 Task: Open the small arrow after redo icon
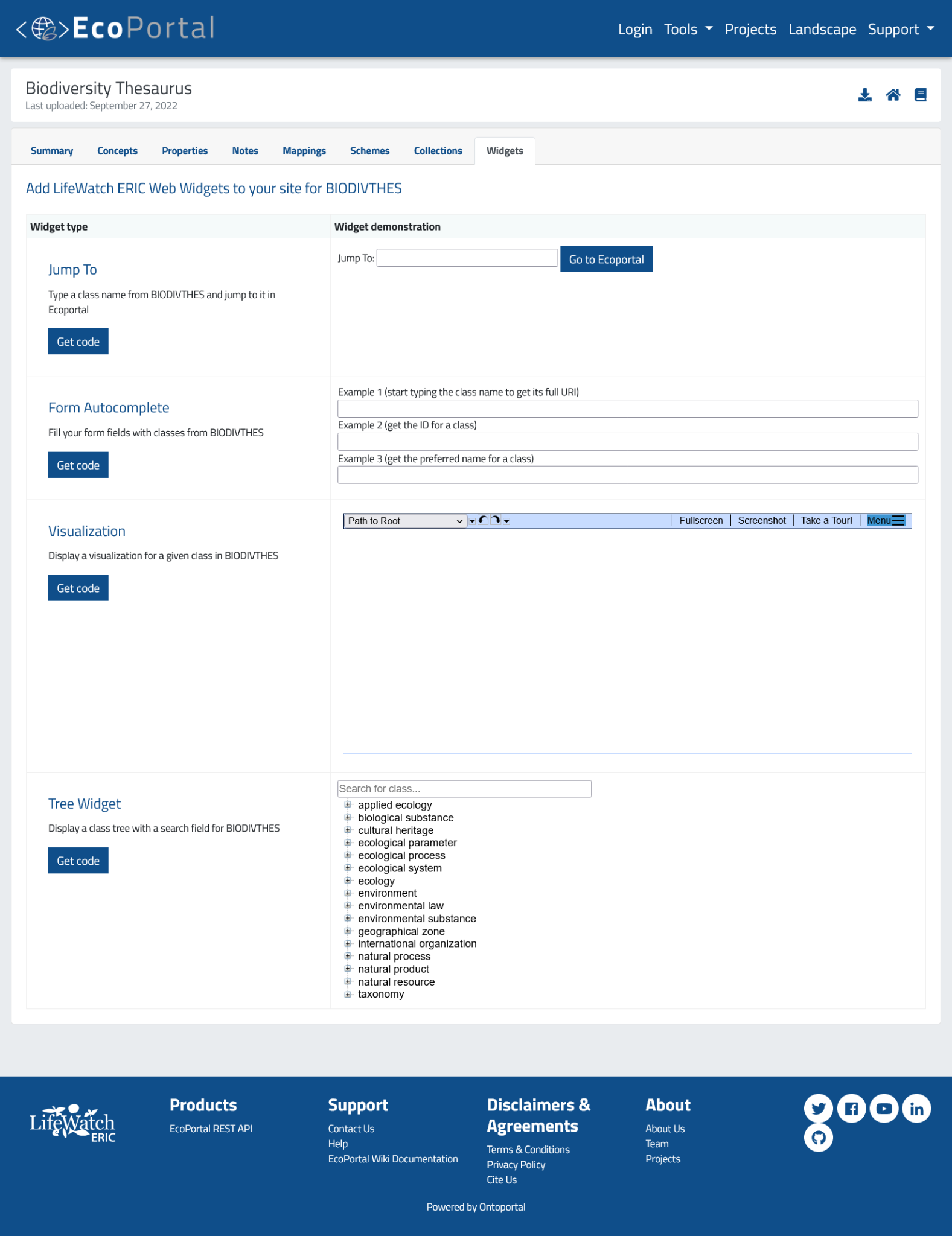(506, 521)
